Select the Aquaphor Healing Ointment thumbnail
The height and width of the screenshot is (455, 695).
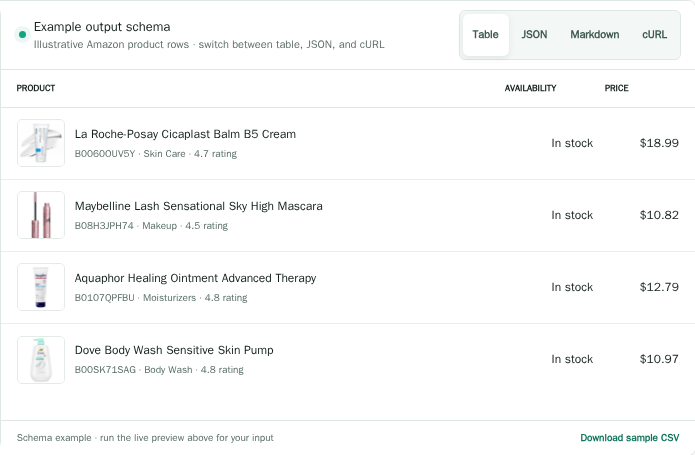(x=41, y=287)
